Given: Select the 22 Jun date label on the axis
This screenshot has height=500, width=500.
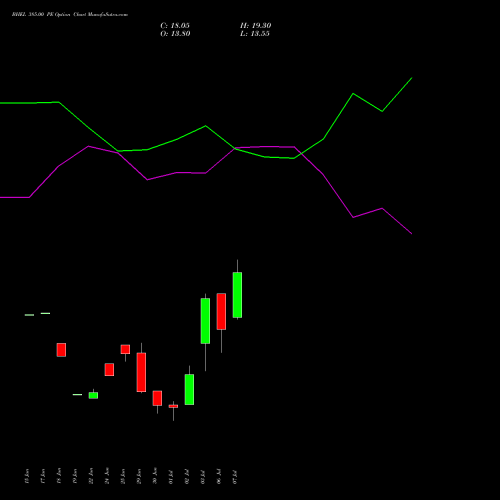Looking at the screenshot, I should click(x=91, y=476).
